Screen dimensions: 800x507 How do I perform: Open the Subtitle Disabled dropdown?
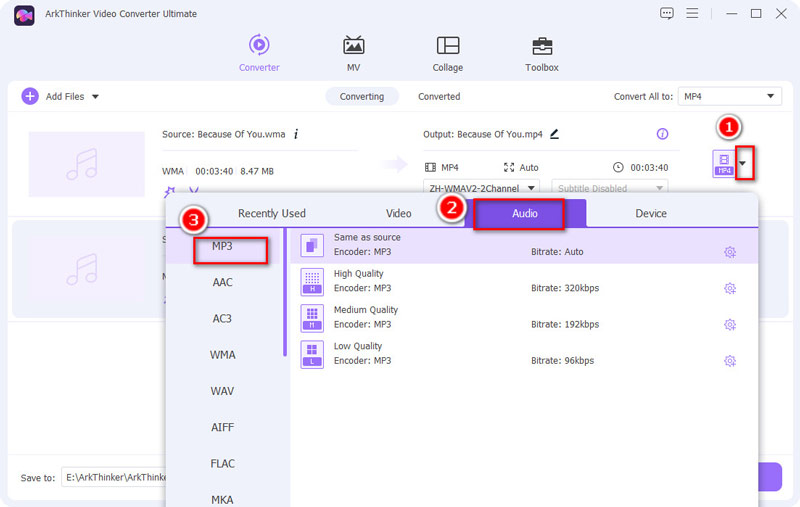[610, 188]
